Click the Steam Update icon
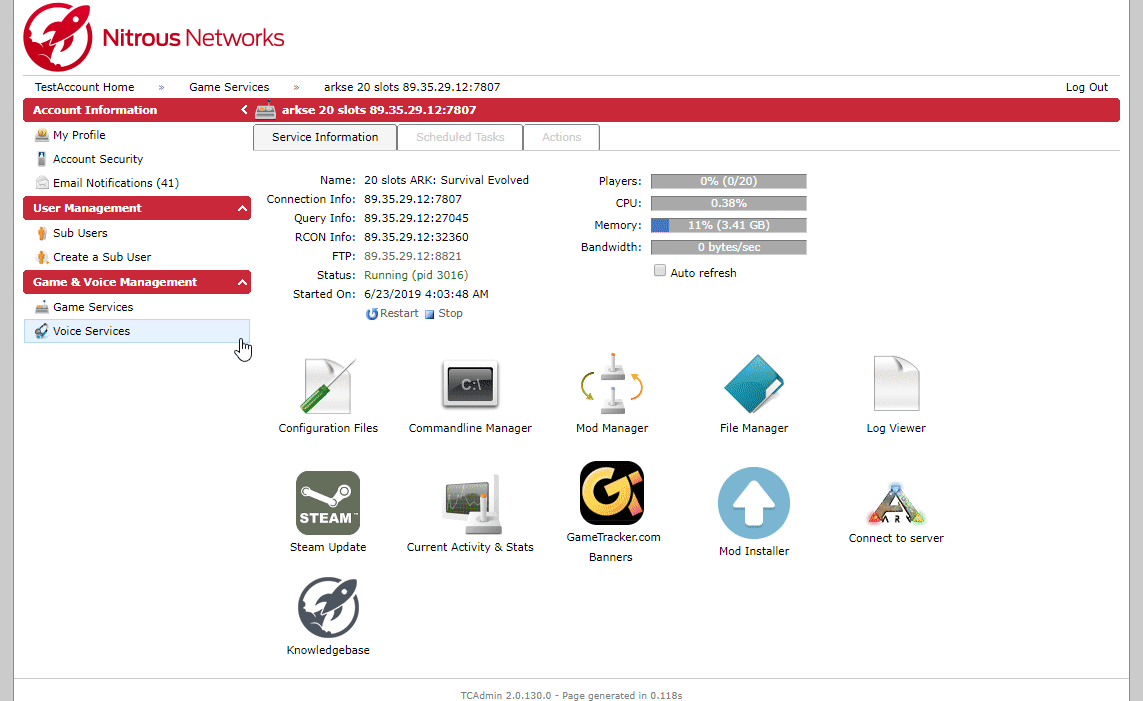This screenshot has height=701, width=1143. click(x=328, y=503)
